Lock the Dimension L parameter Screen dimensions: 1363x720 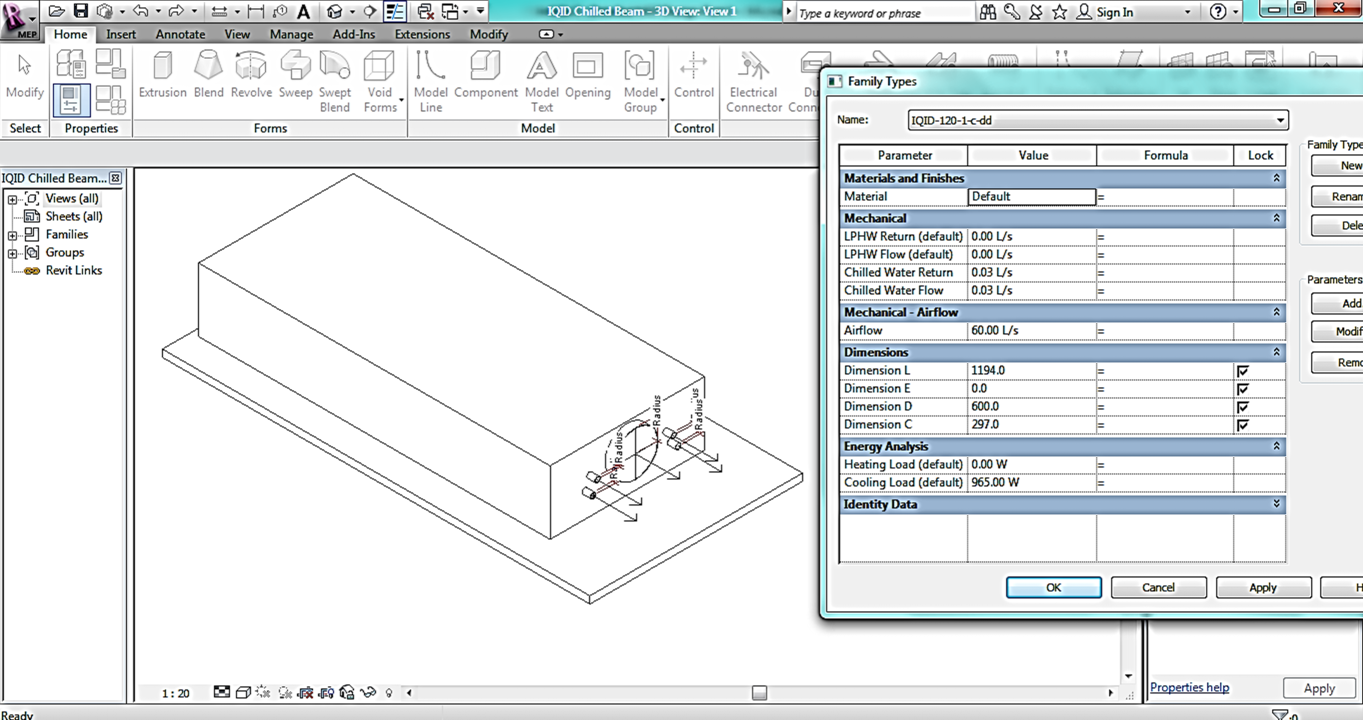[1242, 370]
